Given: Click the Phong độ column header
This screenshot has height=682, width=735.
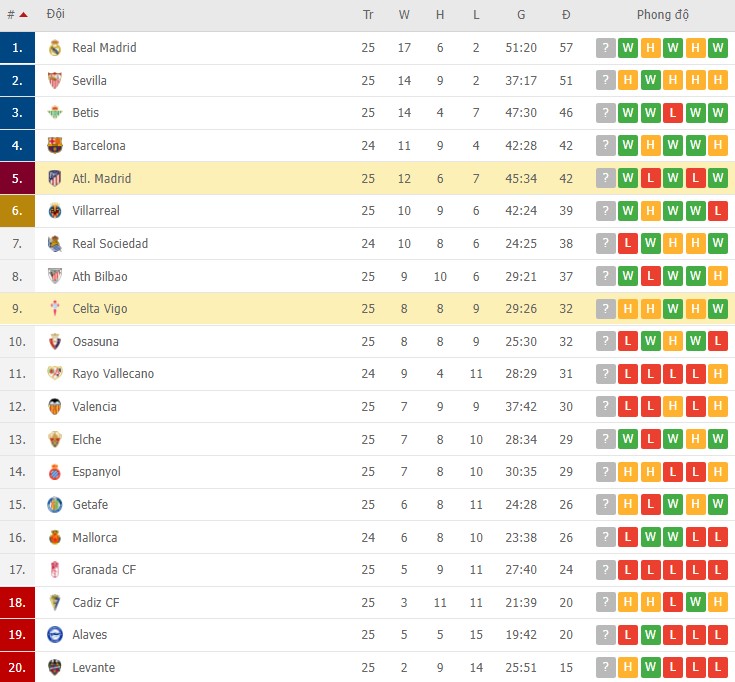Looking at the screenshot, I should tap(663, 15).
